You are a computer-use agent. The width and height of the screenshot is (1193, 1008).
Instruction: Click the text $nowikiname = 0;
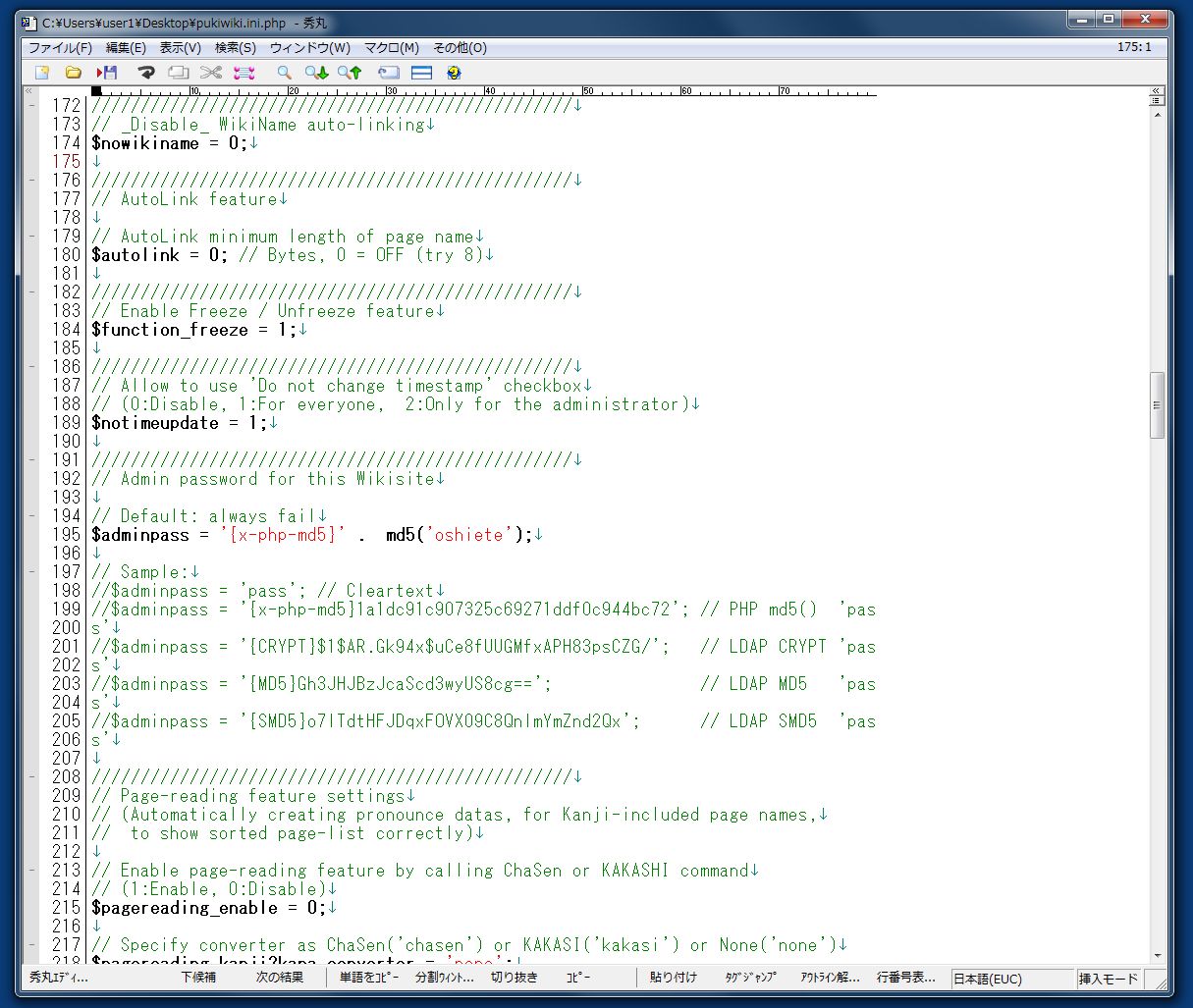[x=170, y=143]
